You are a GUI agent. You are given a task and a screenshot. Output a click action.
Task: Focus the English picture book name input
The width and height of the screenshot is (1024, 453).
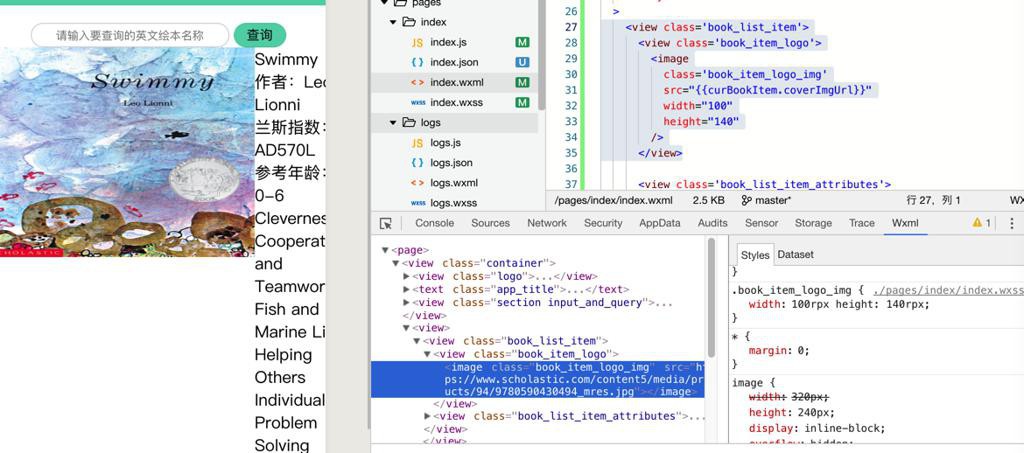coord(130,35)
